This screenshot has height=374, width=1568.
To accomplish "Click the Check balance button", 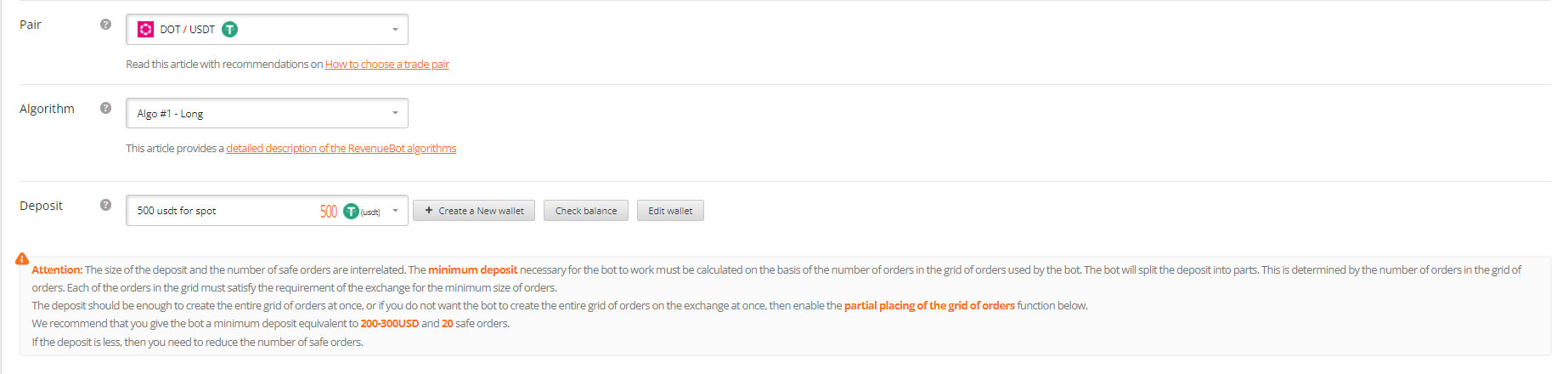I will point(586,211).
